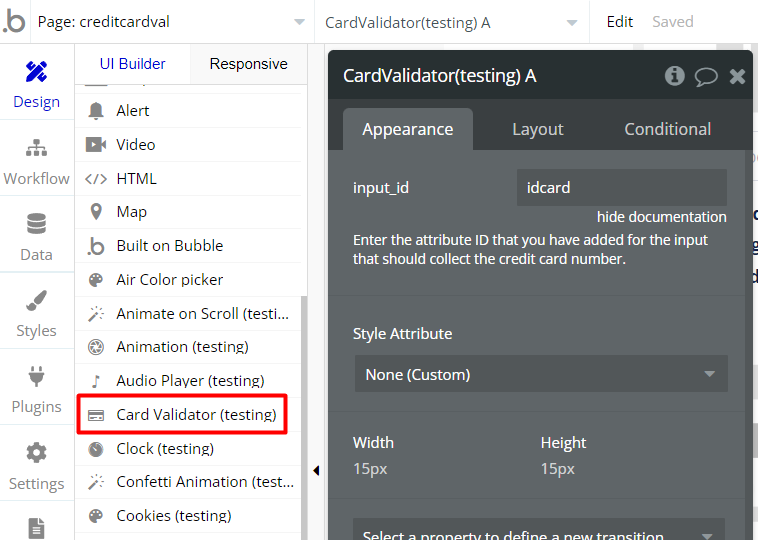Open the Data section
Image resolution: width=758 pixels, height=540 pixels.
point(36,237)
